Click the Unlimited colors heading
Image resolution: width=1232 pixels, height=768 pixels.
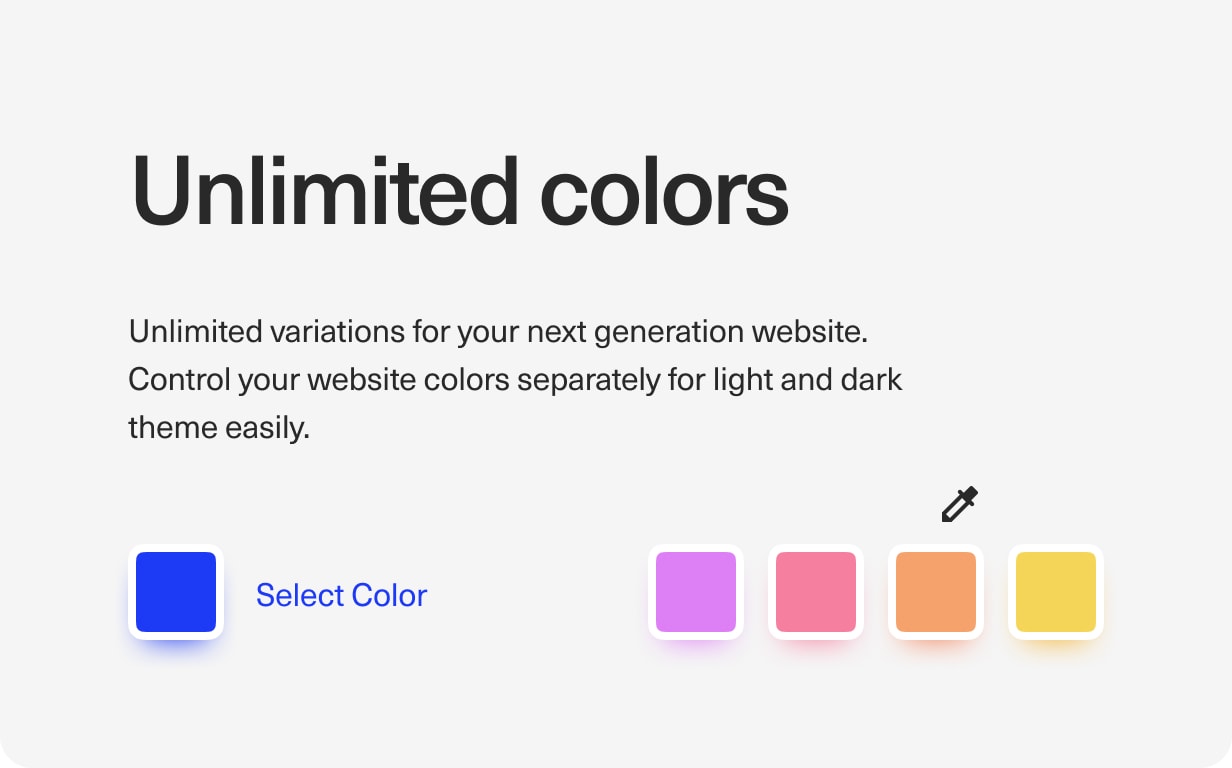tap(460, 192)
